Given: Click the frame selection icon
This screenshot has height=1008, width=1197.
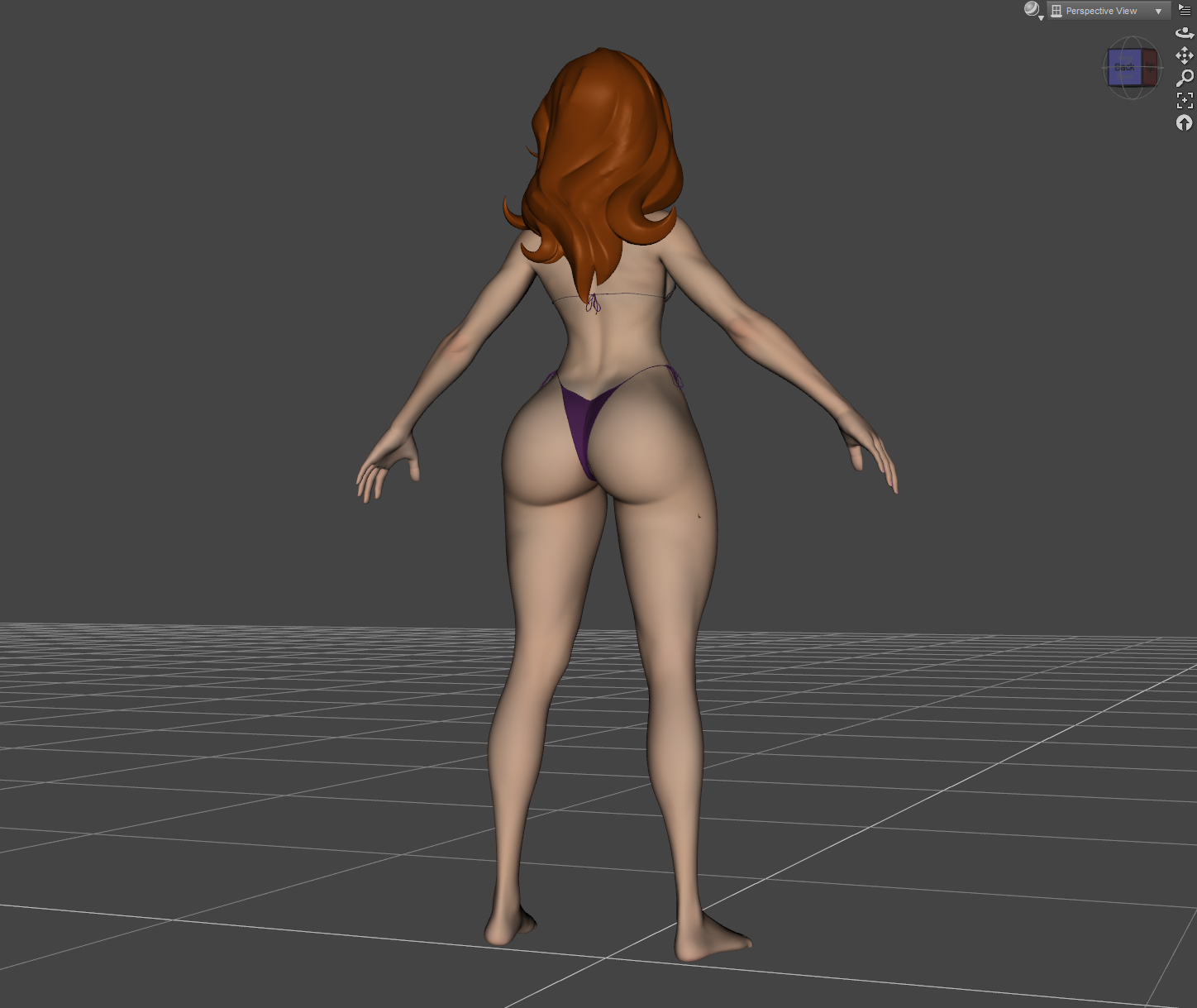Looking at the screenshot, I should coord(1185,101).
